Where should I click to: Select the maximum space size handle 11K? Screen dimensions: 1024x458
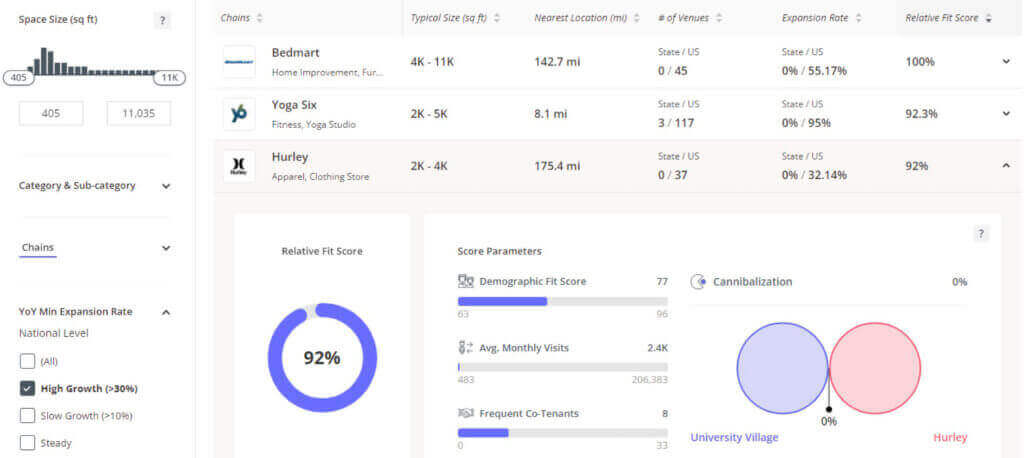[170, 78]
